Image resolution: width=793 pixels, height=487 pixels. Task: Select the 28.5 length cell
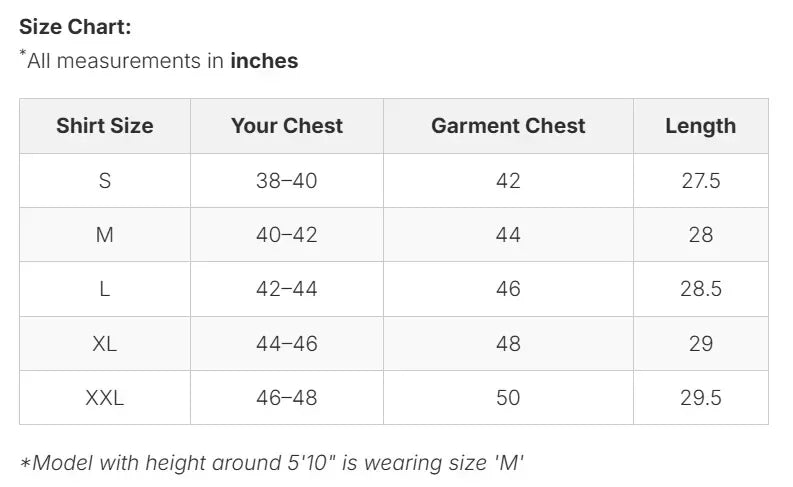pos(700,289)
